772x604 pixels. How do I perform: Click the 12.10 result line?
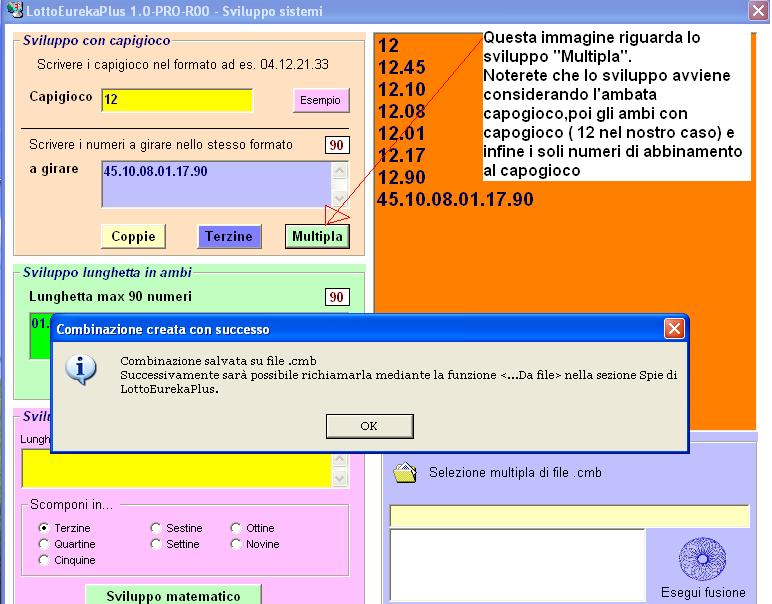tap(402, 90)
